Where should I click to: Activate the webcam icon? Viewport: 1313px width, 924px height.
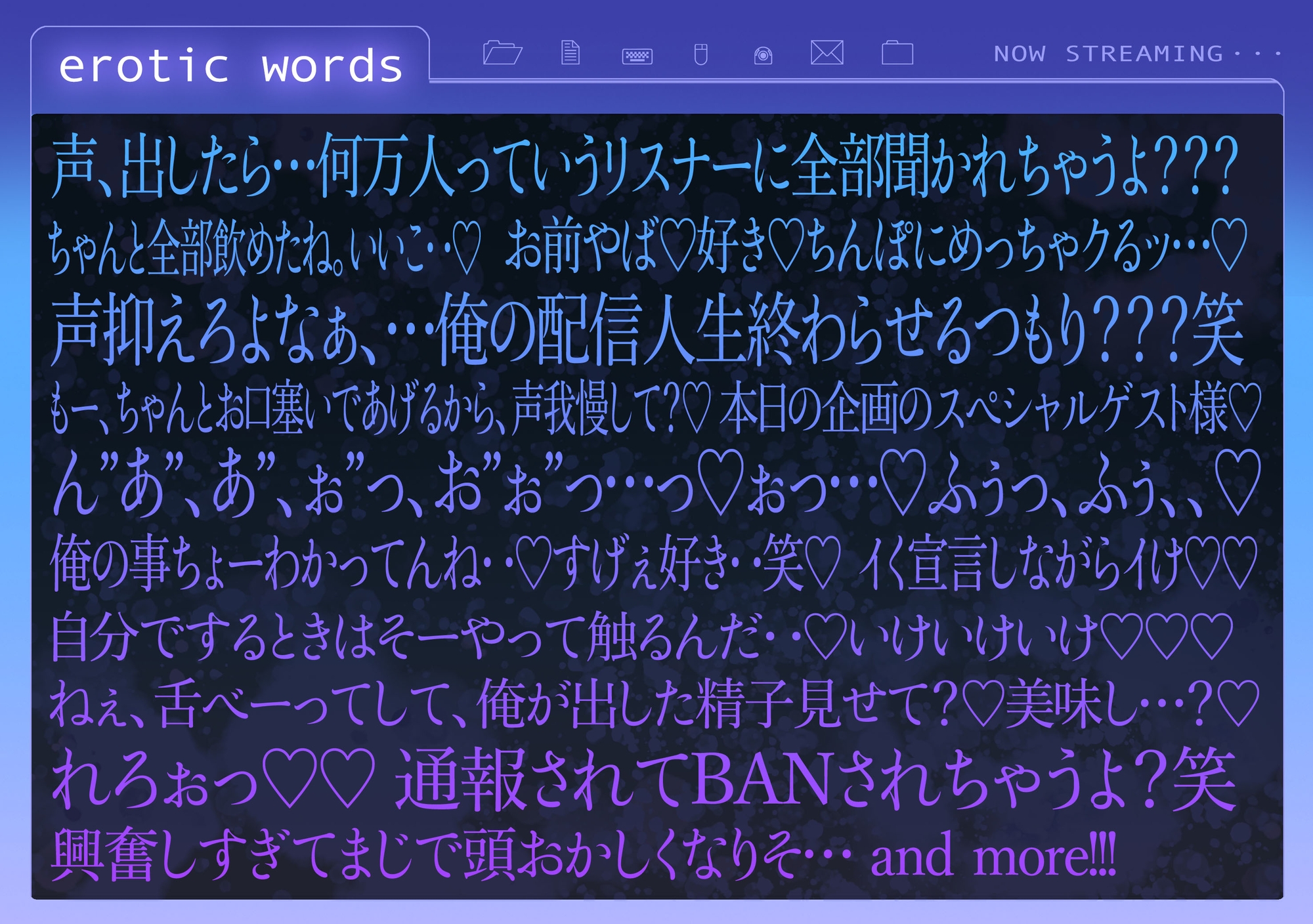pyautogui.click(x=763, y=56)
